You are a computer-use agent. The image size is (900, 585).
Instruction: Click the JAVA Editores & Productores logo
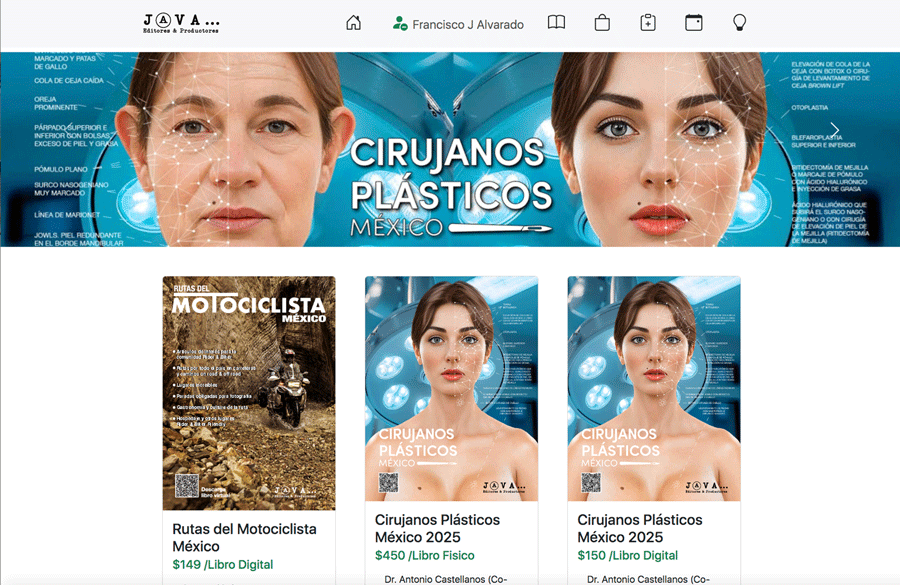point(181,23)
